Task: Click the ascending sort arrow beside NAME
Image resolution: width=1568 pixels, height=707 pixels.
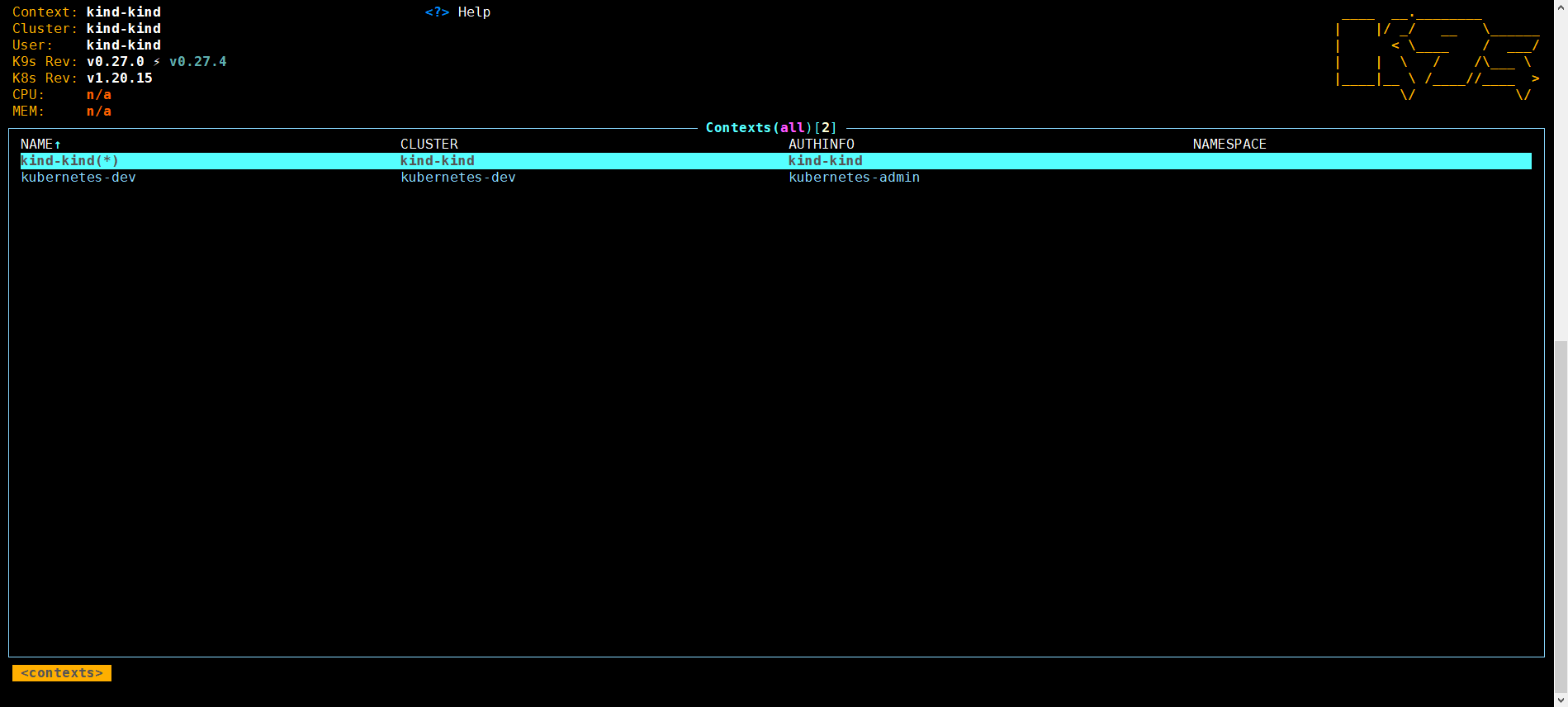Action: [x=58, y=145]
